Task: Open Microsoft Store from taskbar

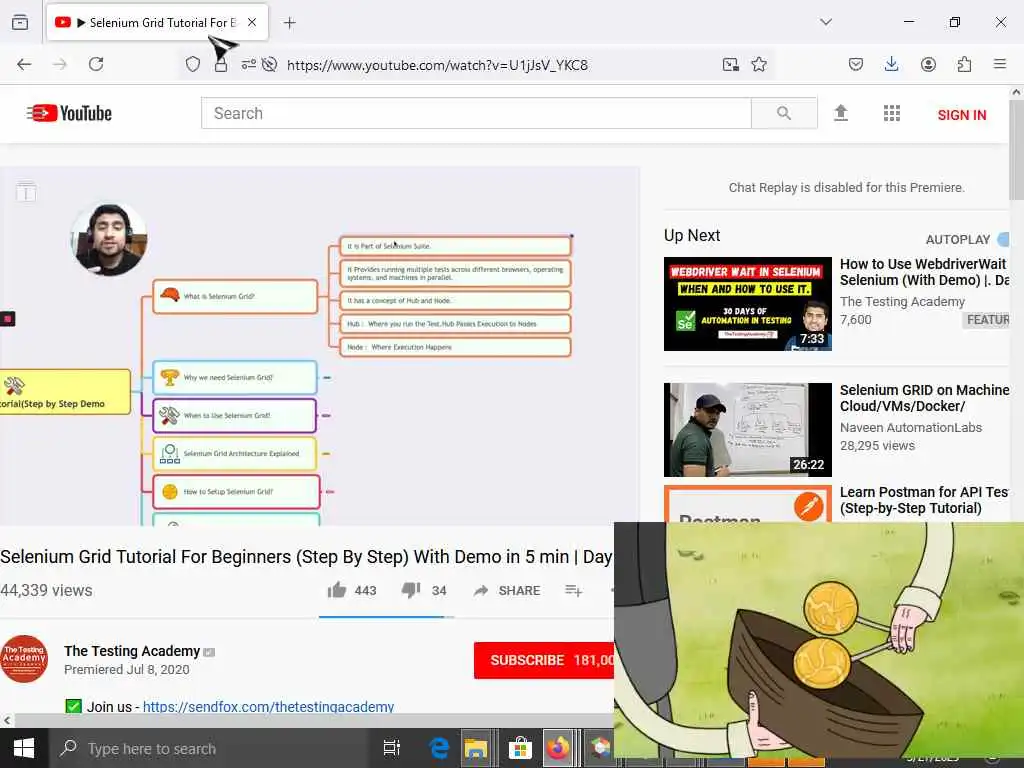Action: 520,748
